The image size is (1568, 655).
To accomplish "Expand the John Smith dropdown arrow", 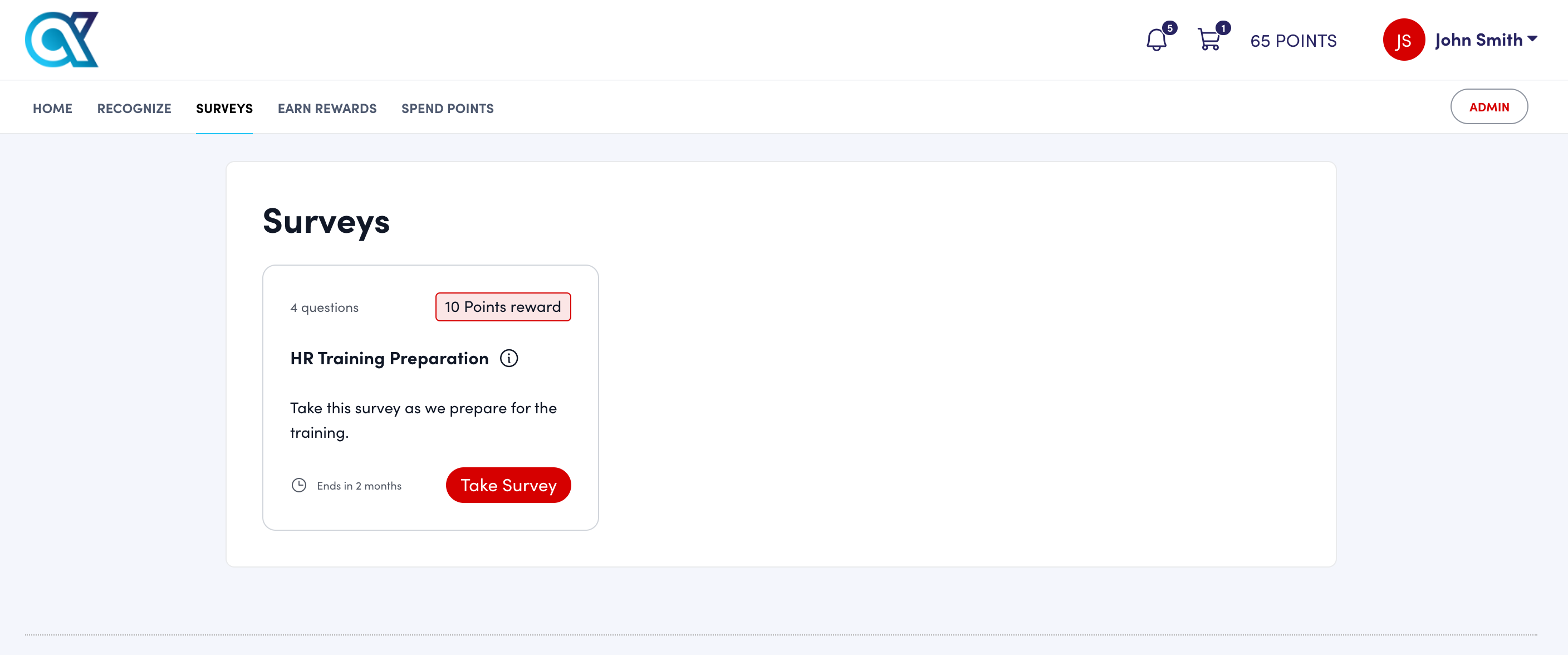I will [1533, 39].
